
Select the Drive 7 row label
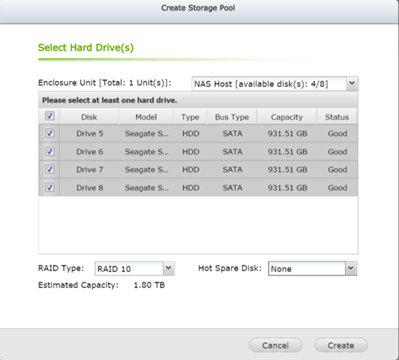90,170
